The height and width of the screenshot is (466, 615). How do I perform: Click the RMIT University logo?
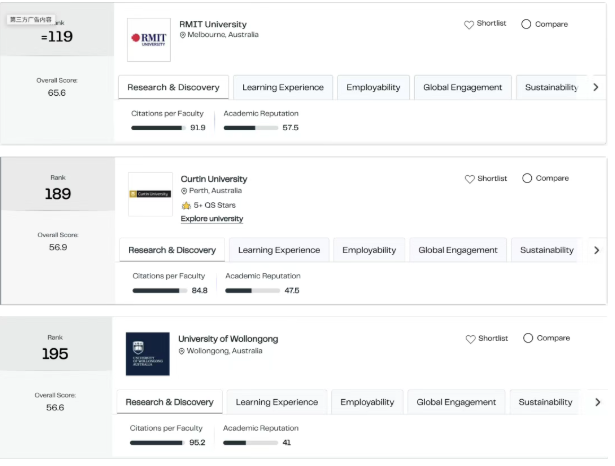coord(149,40)
